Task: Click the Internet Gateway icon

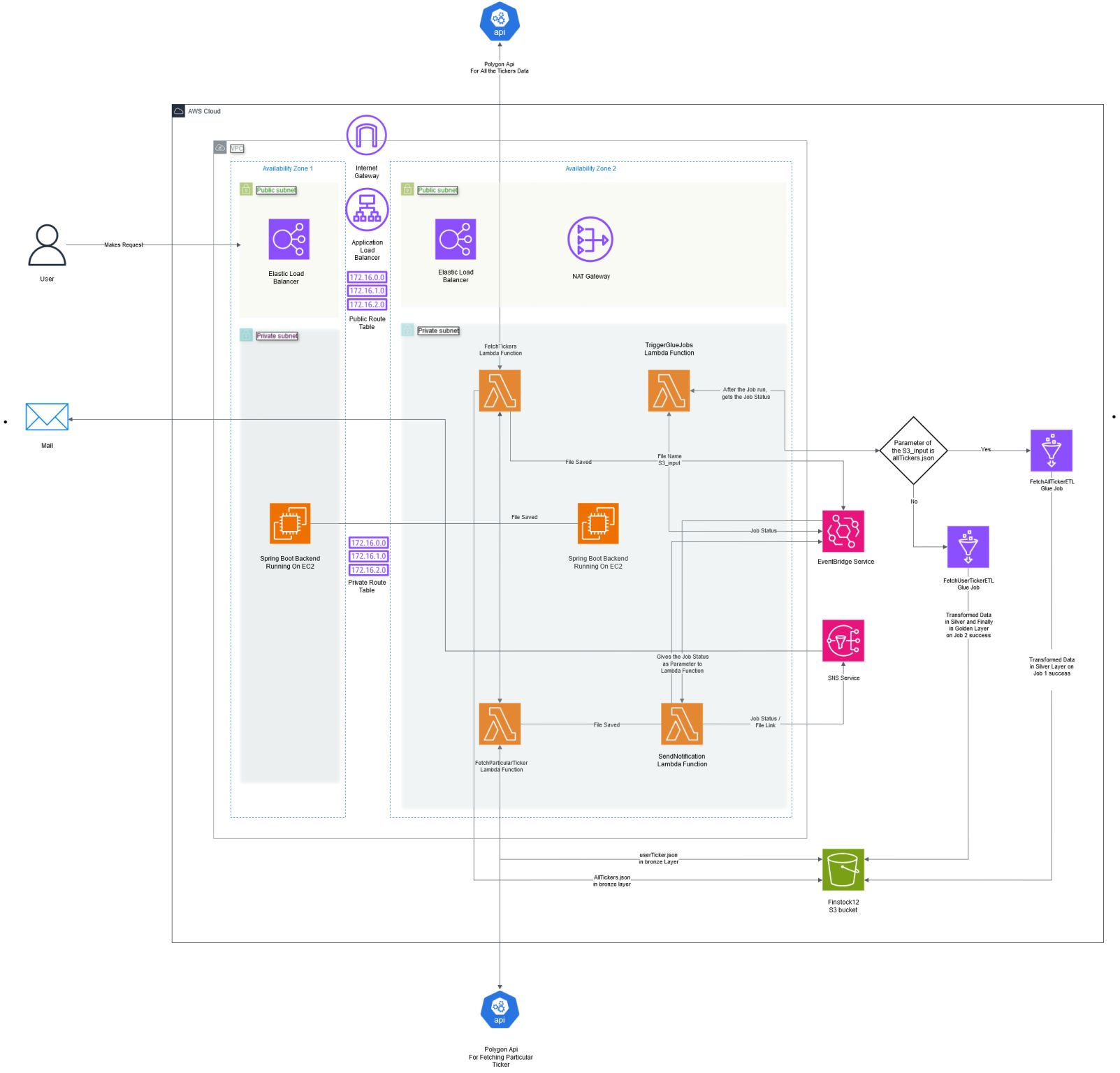Action: 367,136
